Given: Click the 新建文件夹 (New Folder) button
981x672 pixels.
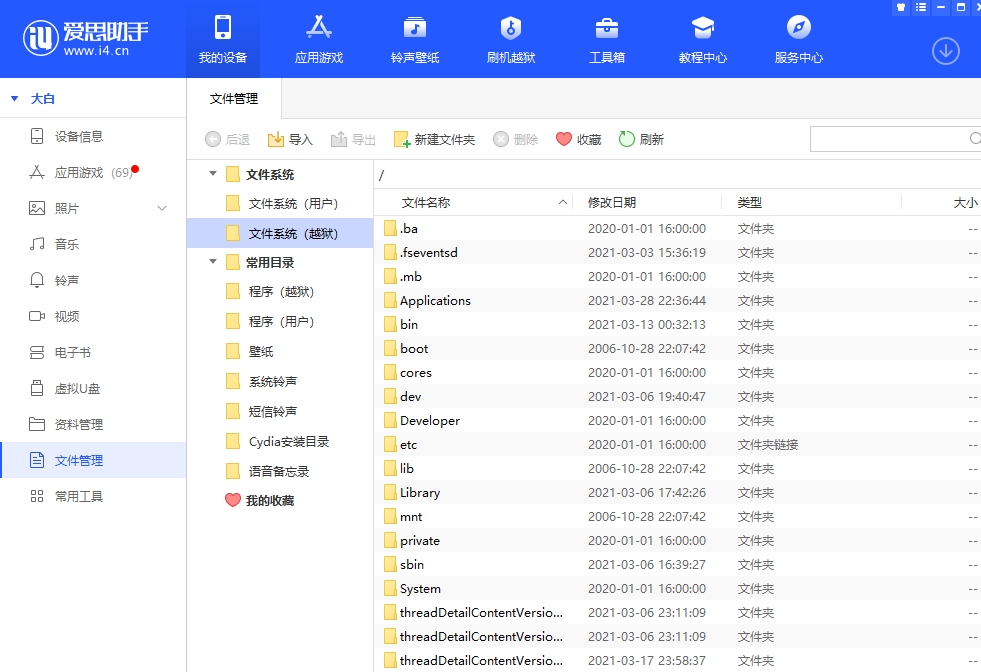Looking at the screenshot, I should click(434, 139).
